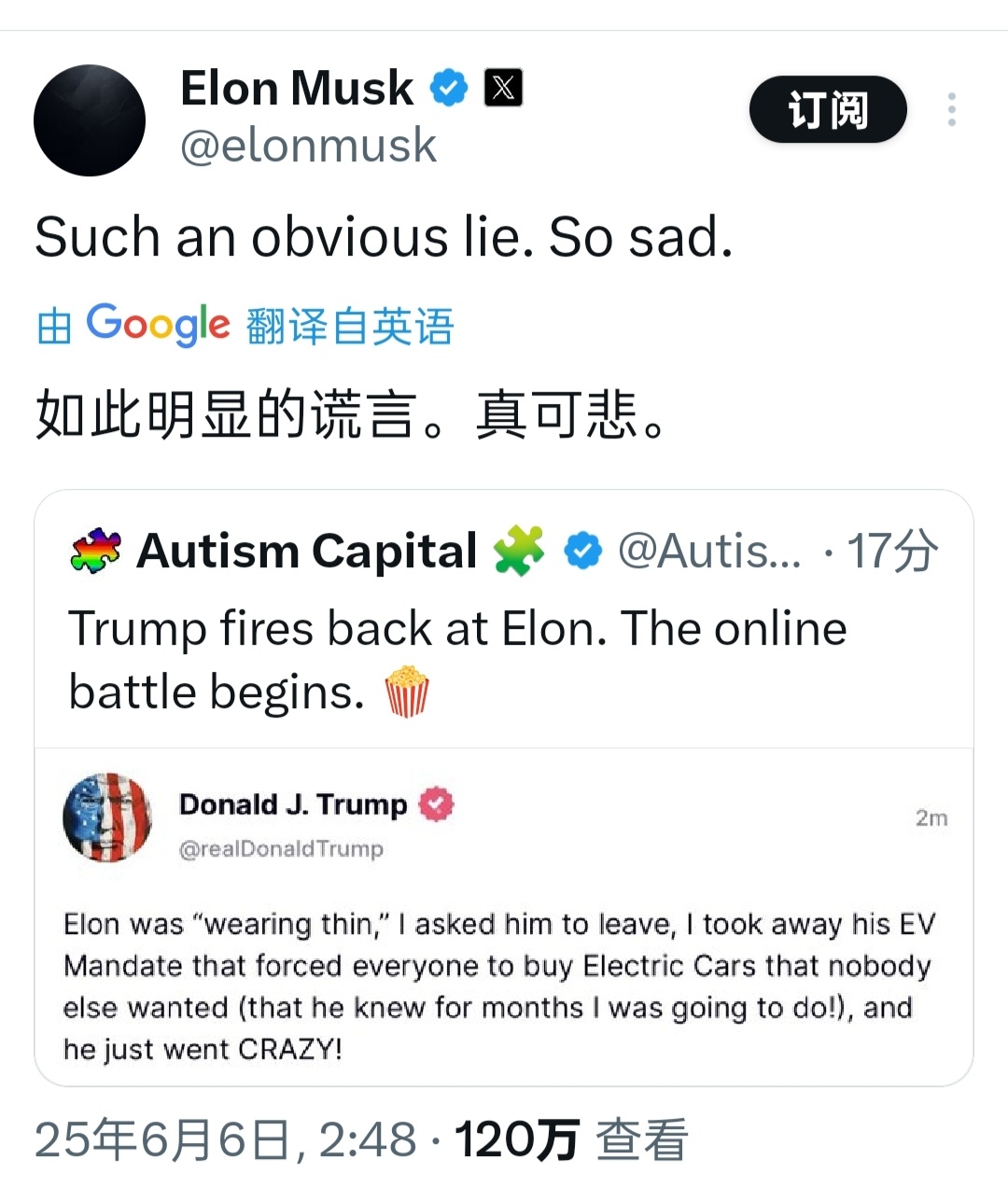Click the popcorn emoji in the quoted tweet
1008x1187 pixels.
(x=408, y=691)
